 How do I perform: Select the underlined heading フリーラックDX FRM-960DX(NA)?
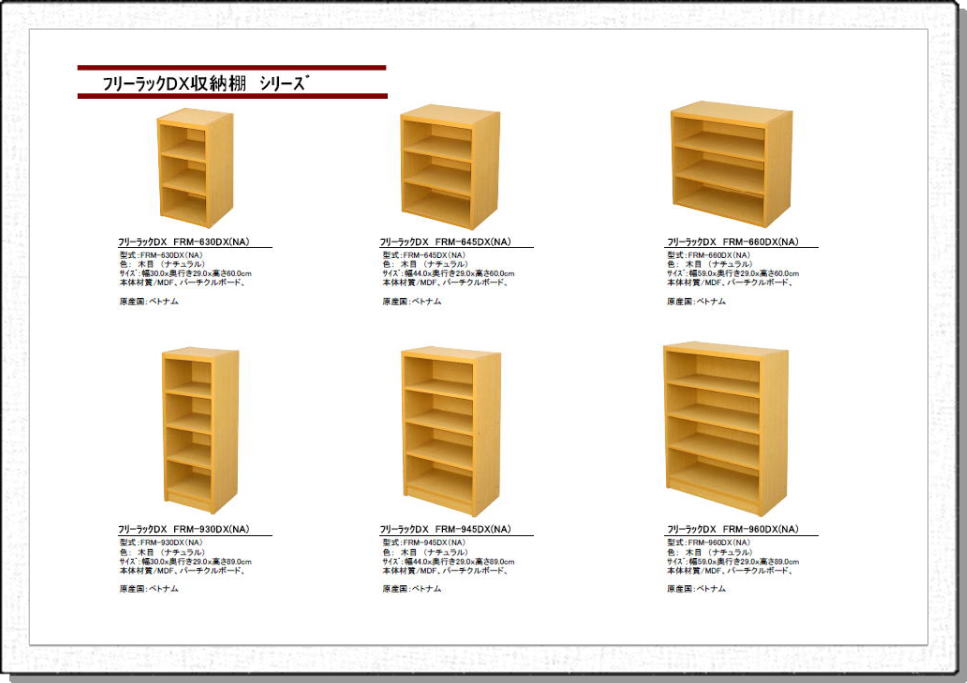[x=732, y=529]
